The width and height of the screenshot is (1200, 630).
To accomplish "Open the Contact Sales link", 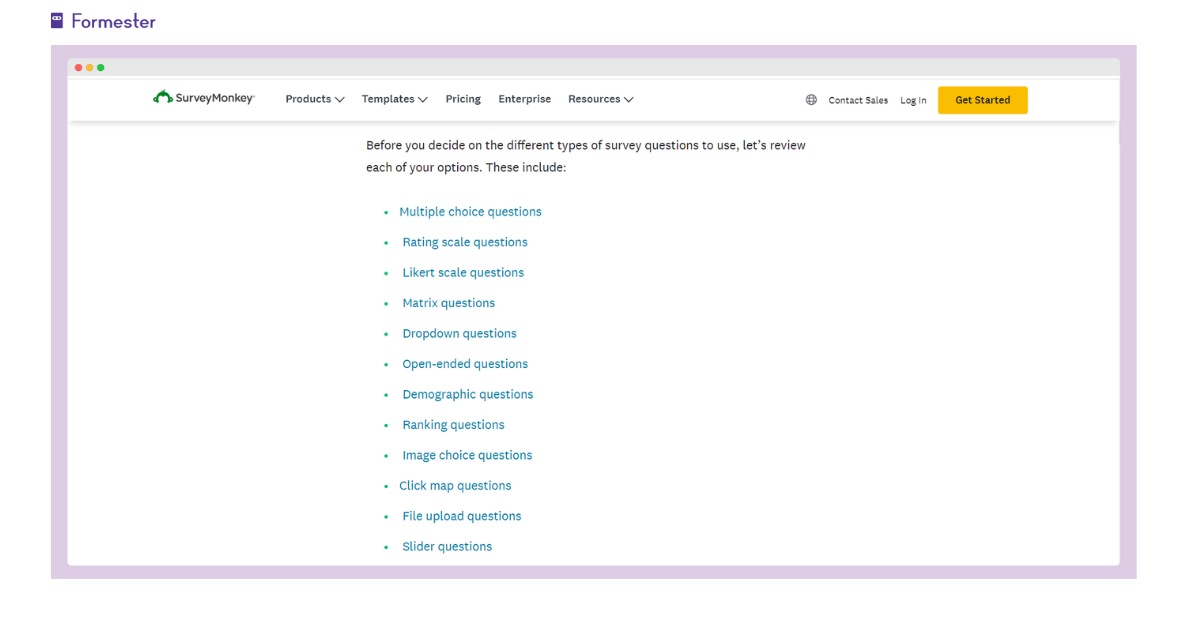I will [x=858, y=100].
